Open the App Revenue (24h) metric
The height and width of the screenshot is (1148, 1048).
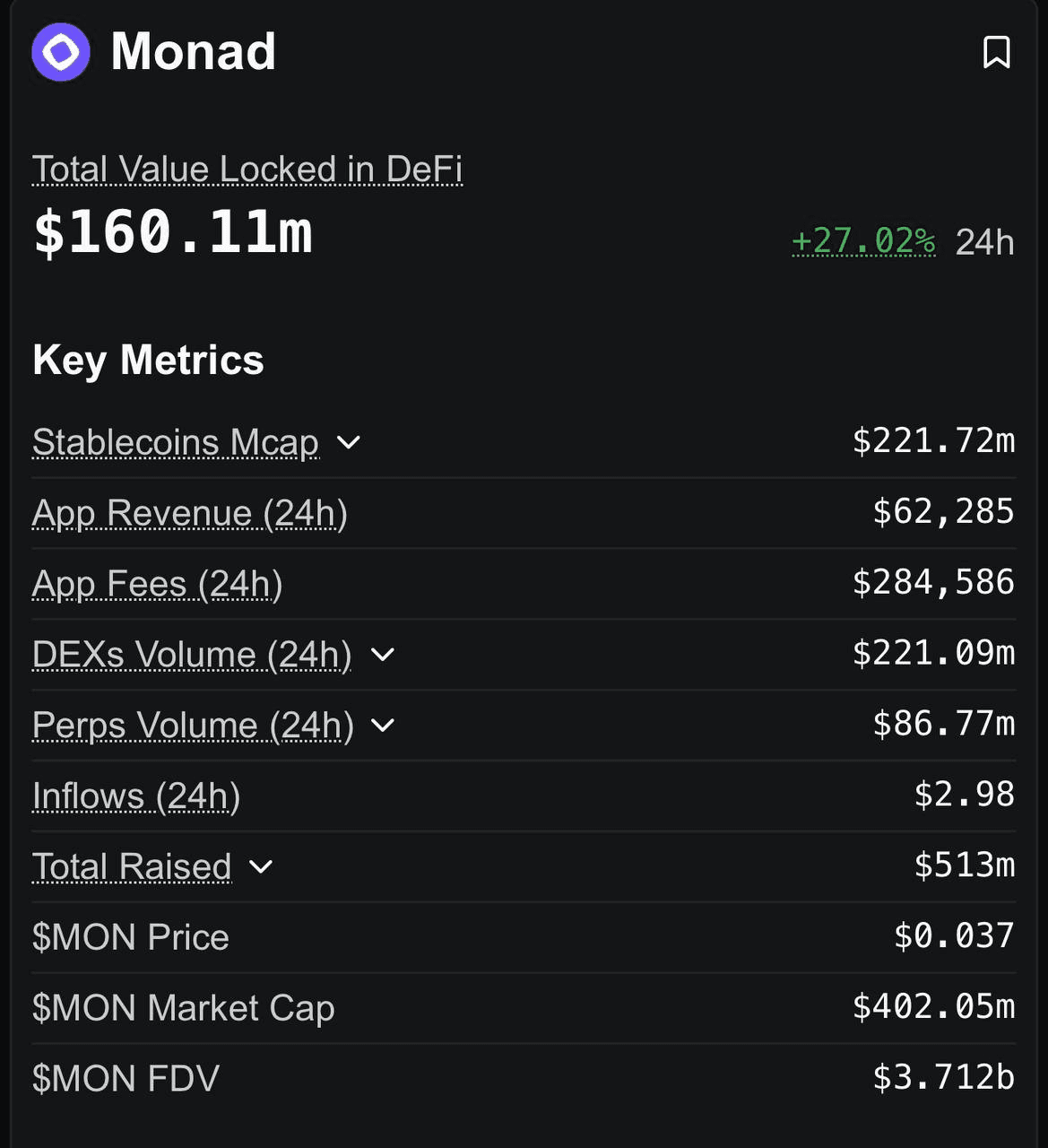tap(189, 513)
